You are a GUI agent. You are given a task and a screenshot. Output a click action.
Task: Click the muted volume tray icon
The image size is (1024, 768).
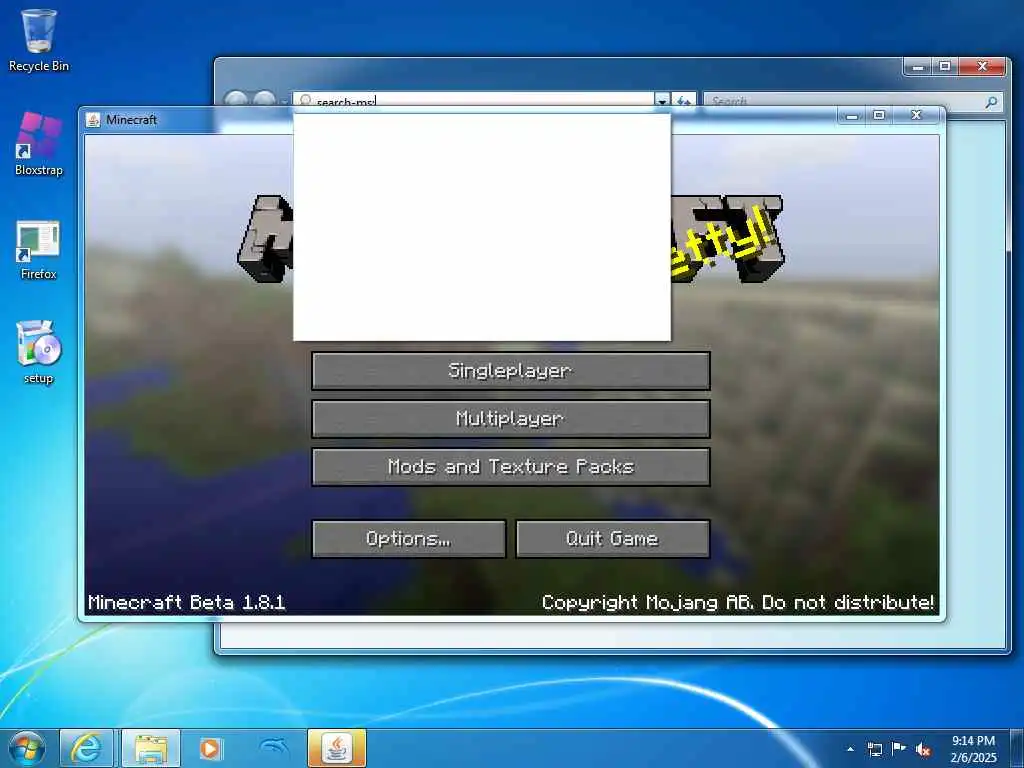pyautogui.click(x=923, y=749)
